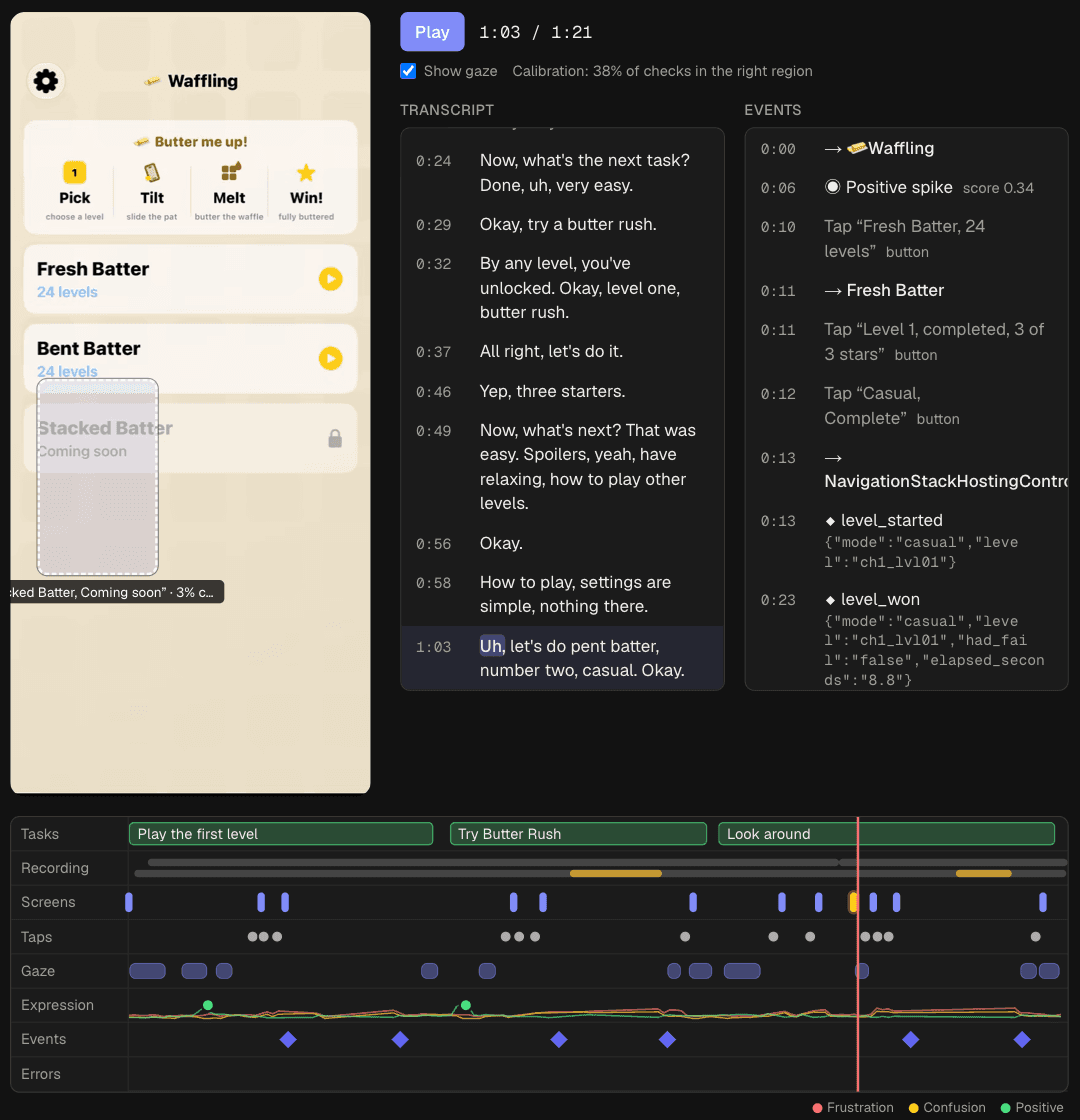
Task: Click the 0:56 'Okay.' transcript line
Action: coord(562,544)
